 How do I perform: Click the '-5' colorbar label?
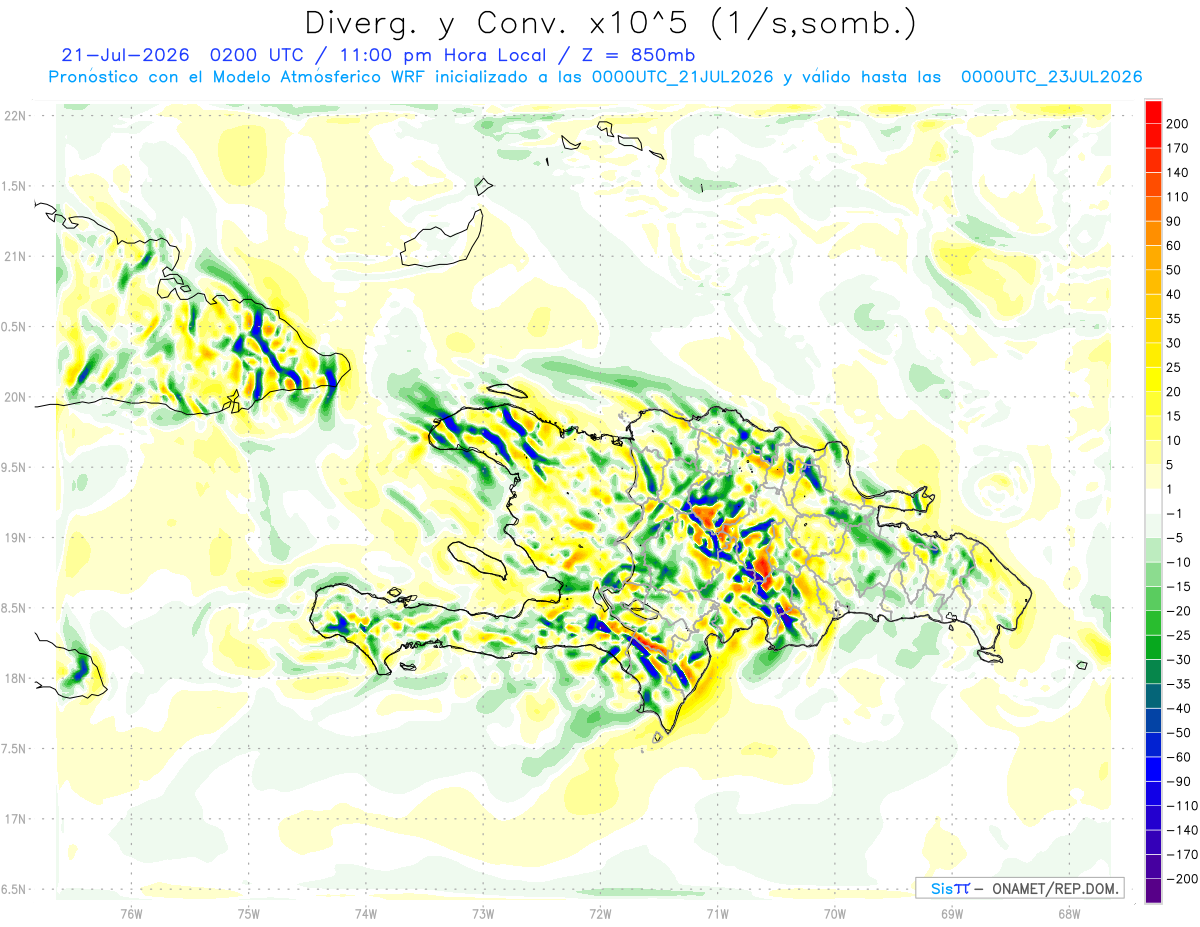coord(1176,538)
